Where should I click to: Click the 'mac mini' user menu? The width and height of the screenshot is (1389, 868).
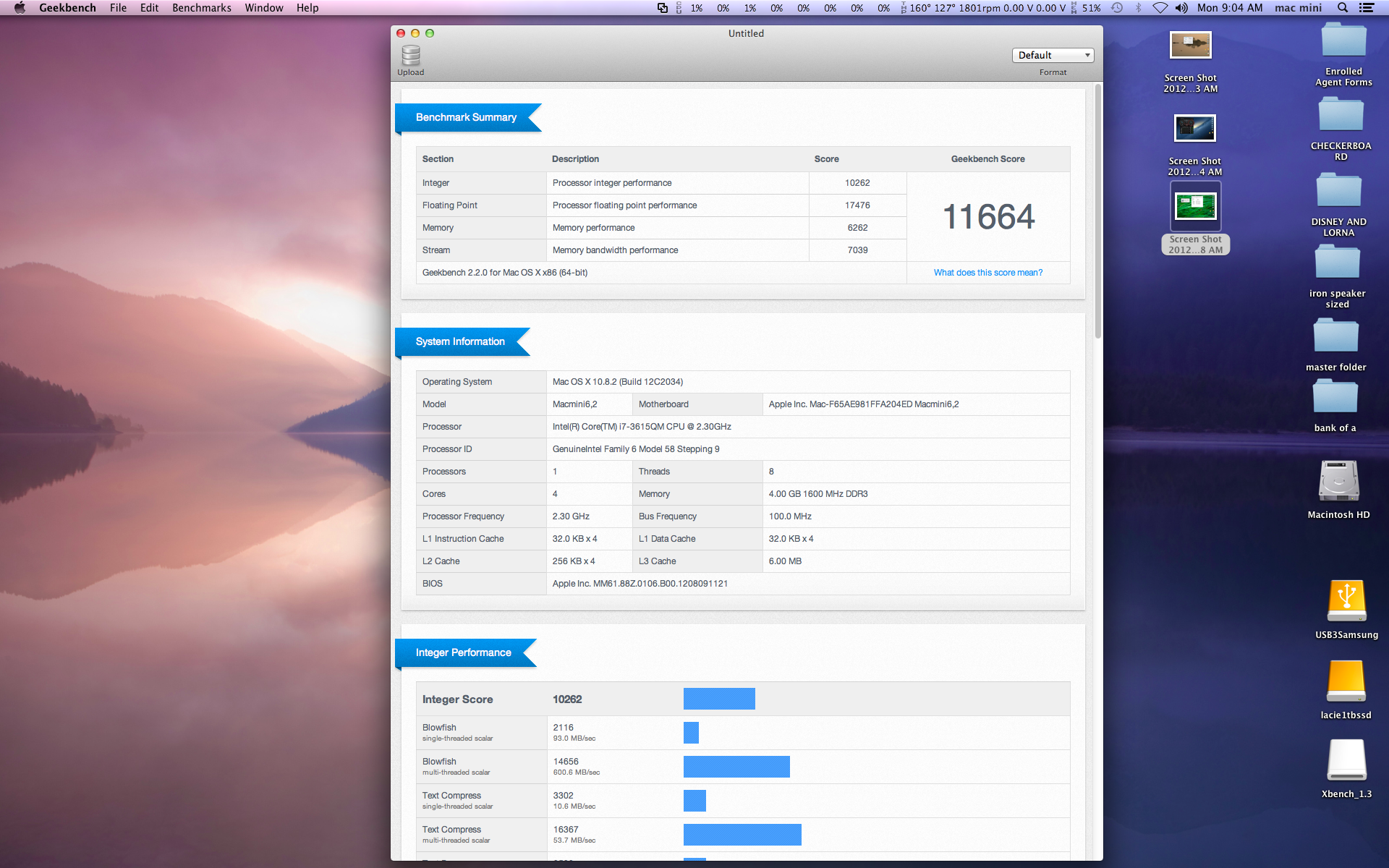(1298, 8)
